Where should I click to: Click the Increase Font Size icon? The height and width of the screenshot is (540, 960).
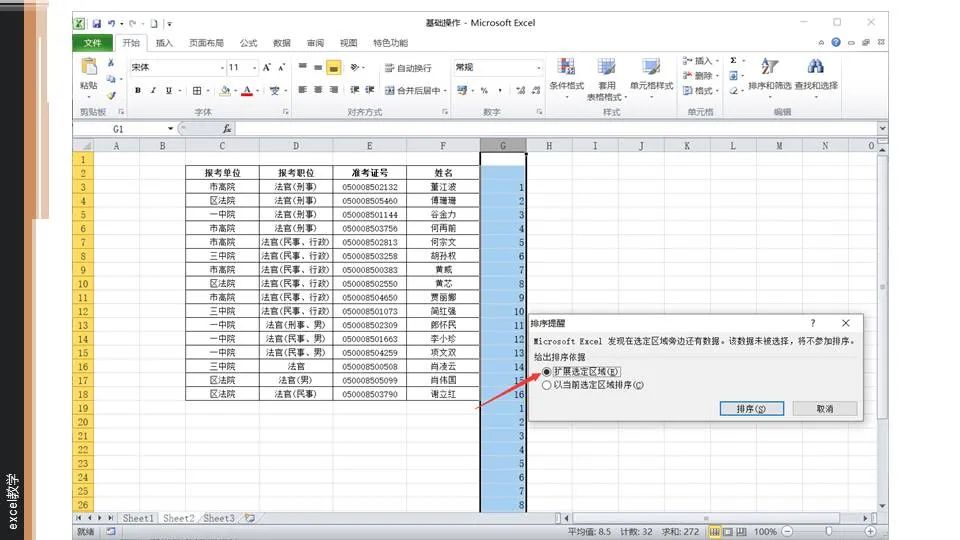point(267,67)
